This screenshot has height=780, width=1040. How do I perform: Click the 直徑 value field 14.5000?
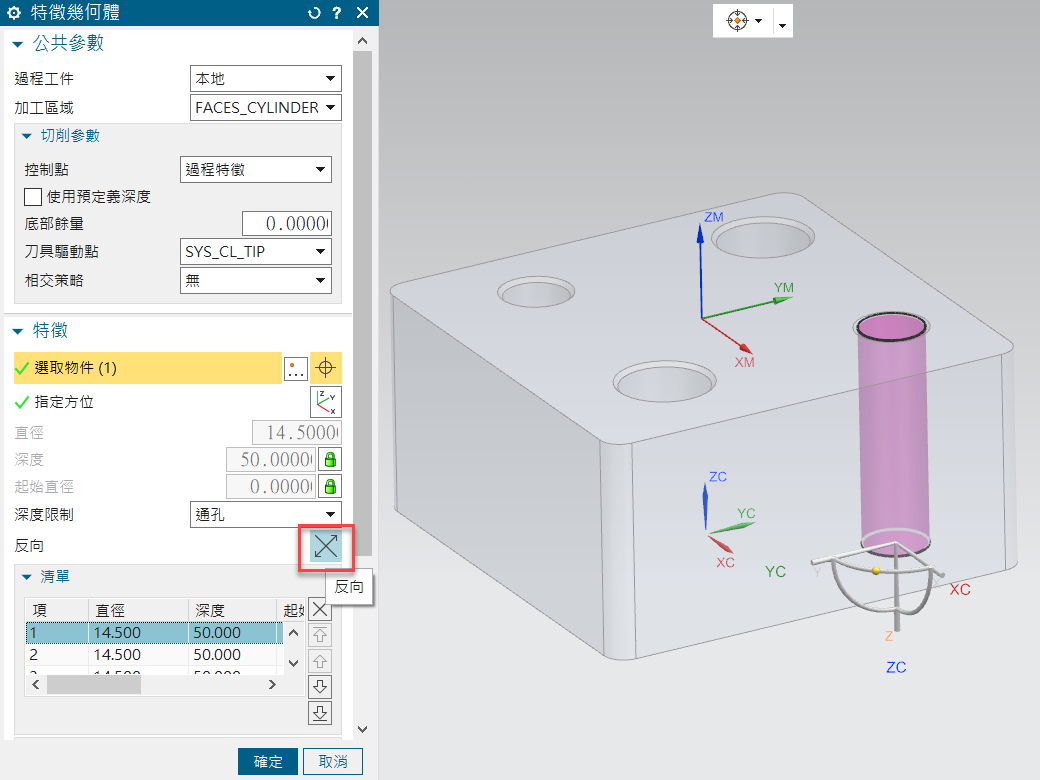coord(296,432)
